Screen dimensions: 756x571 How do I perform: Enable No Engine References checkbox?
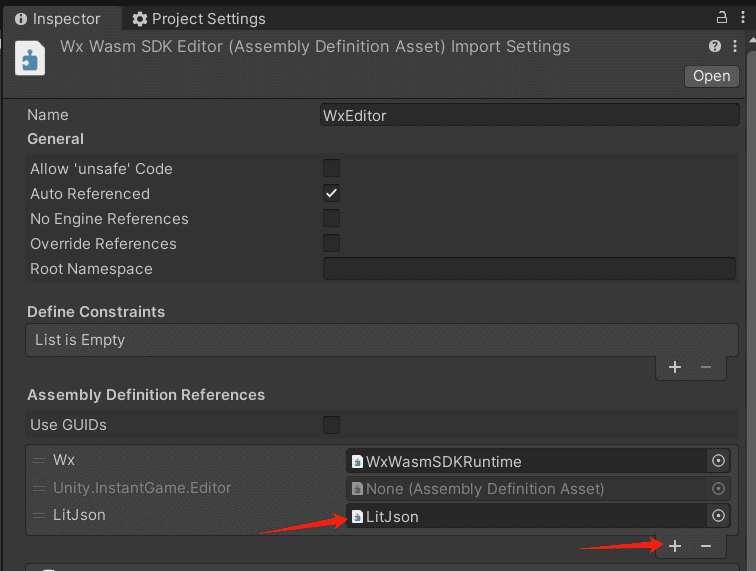point(331,218)
